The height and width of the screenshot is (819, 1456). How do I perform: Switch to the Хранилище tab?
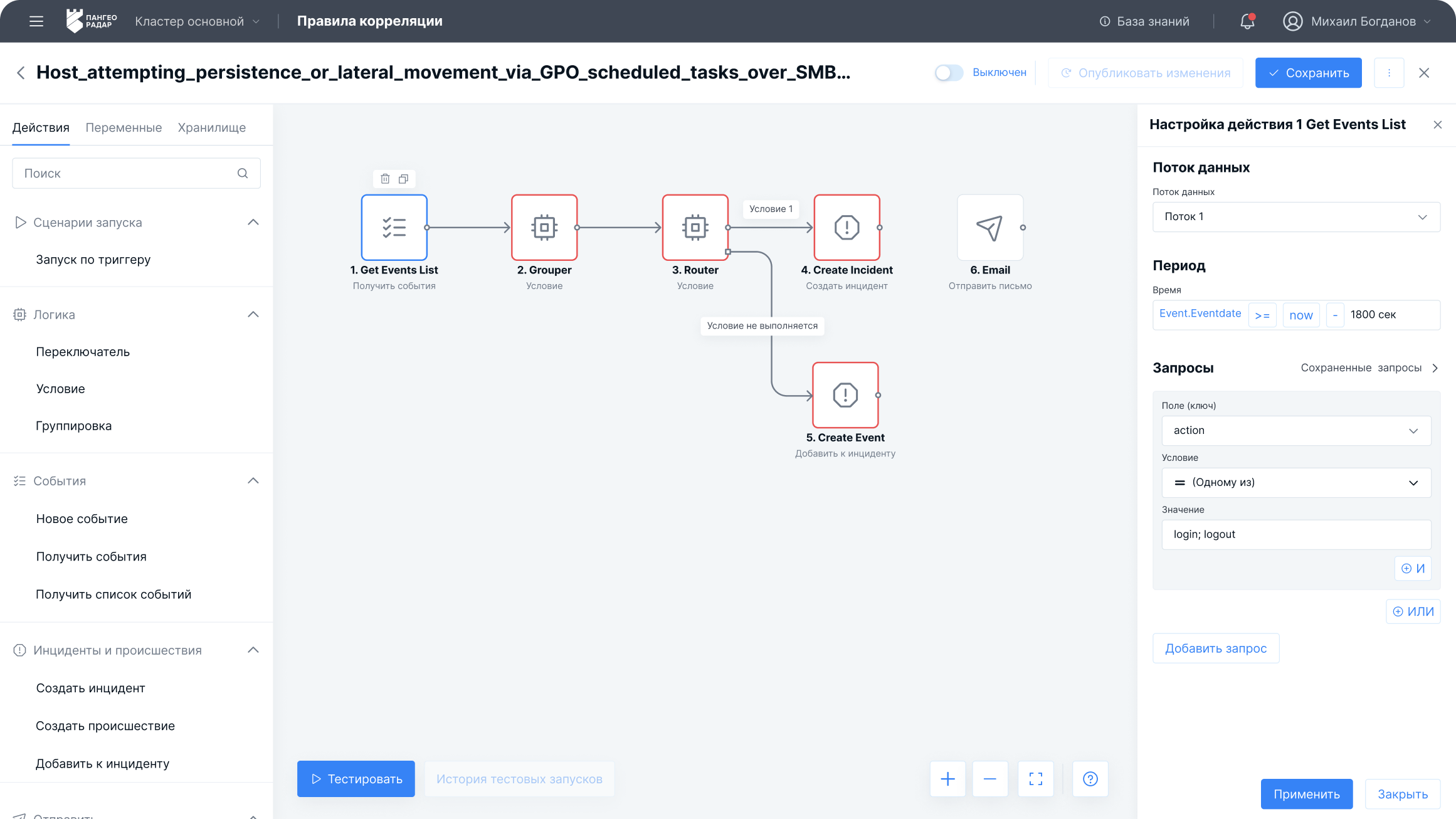(211, 127)
